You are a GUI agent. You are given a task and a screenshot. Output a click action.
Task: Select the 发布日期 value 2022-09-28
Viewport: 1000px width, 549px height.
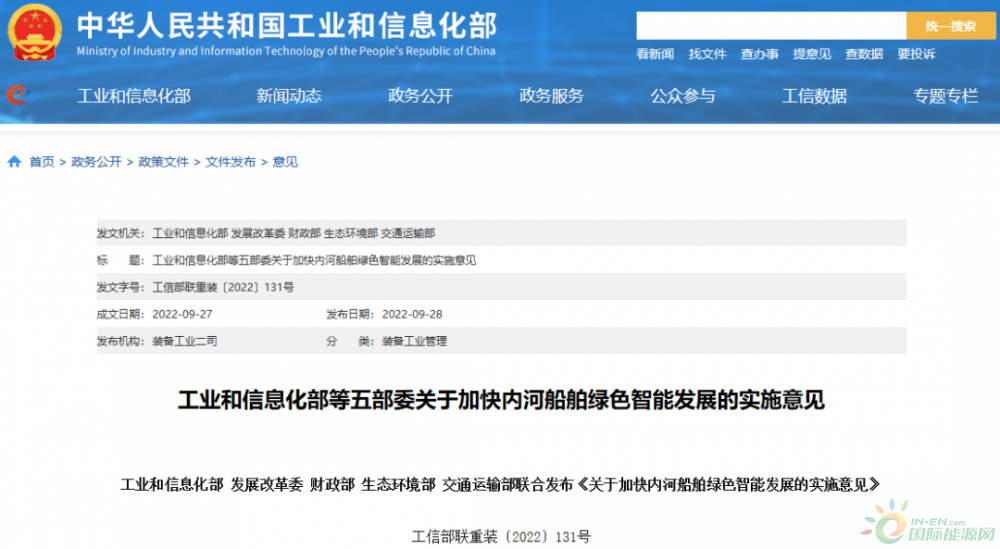(412, 314)
